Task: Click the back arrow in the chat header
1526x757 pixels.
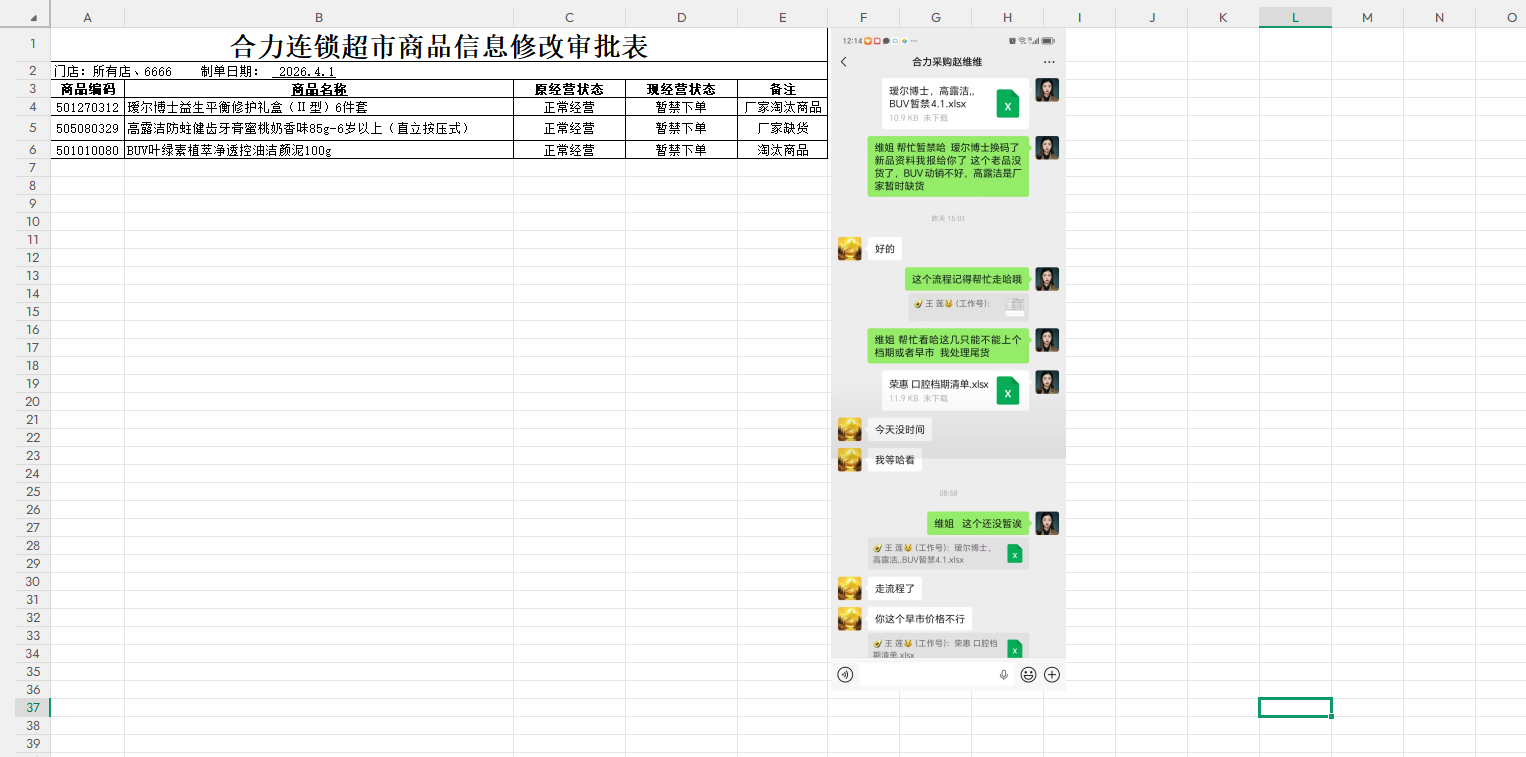Action: [x=843, y=62]
